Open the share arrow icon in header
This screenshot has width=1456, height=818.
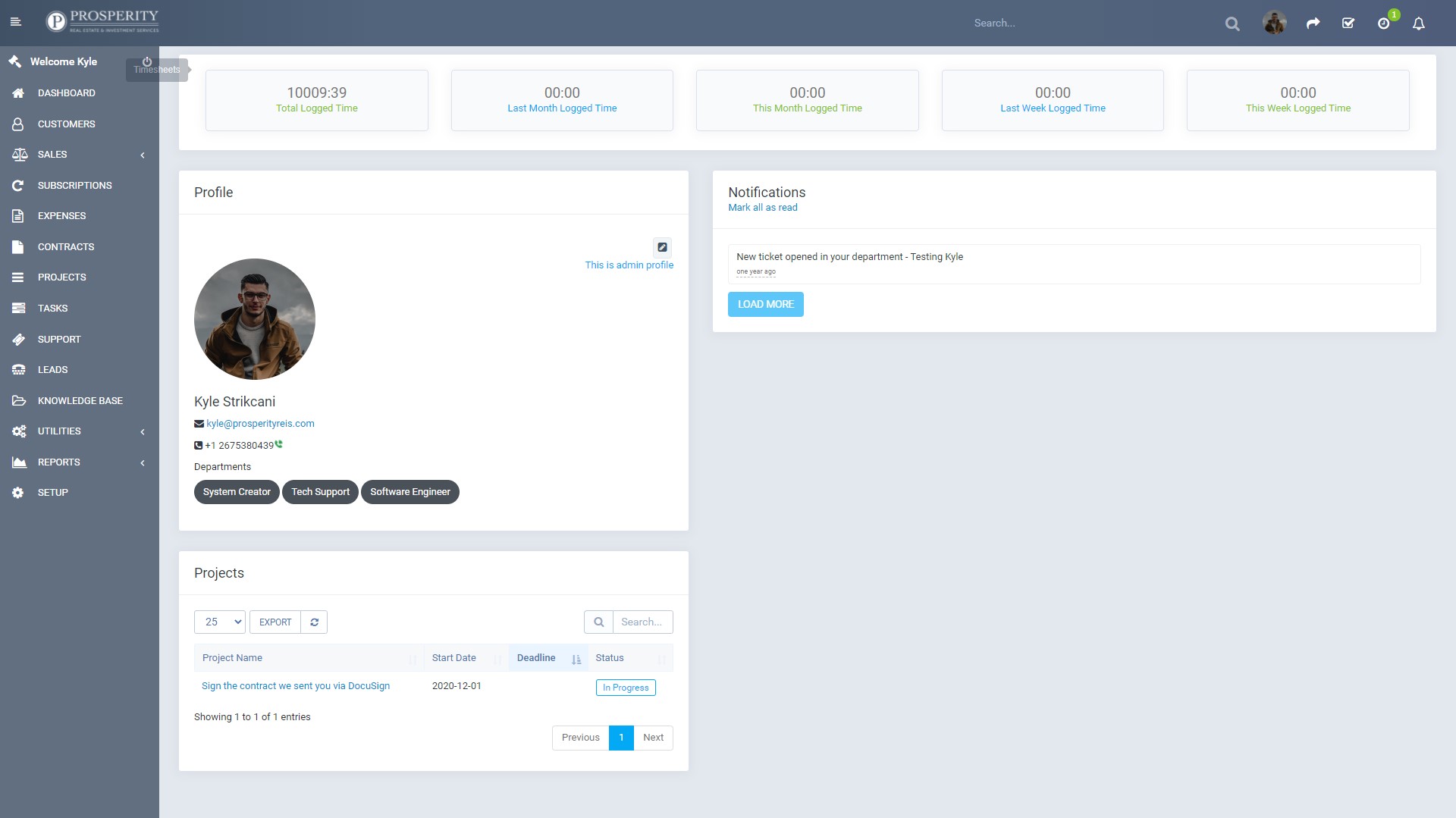point(1313,24)
